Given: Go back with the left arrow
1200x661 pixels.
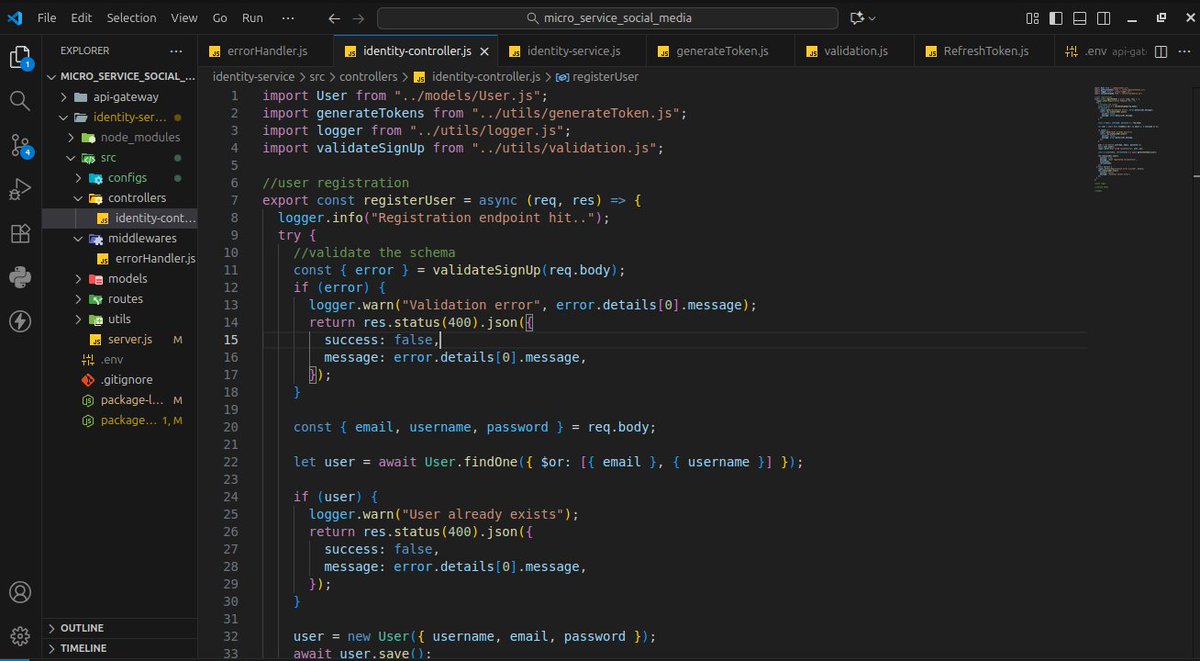Looking at the screenshot, I should (334, 18).
